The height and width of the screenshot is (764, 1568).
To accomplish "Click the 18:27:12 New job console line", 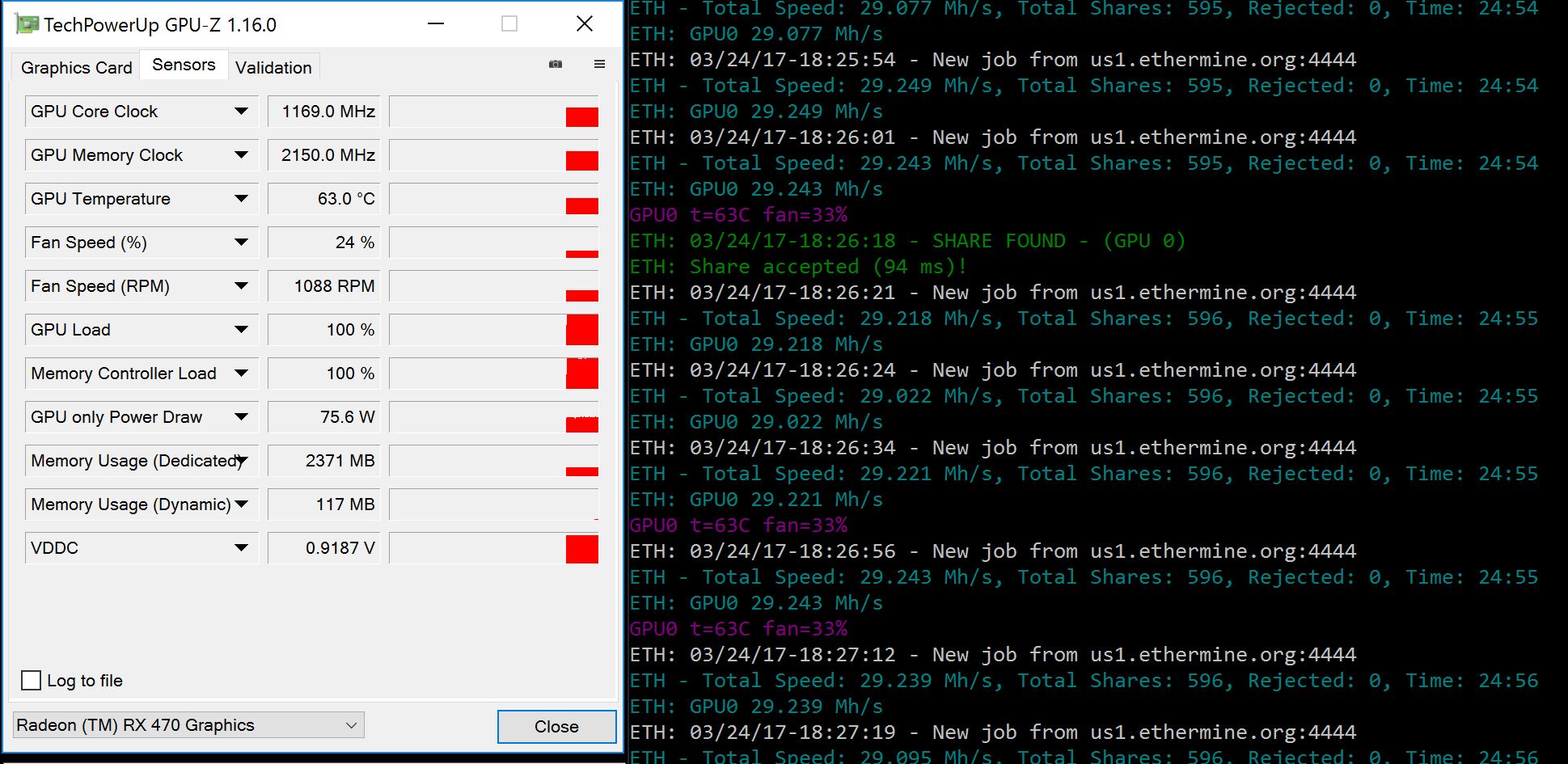I will click(993, 655).
